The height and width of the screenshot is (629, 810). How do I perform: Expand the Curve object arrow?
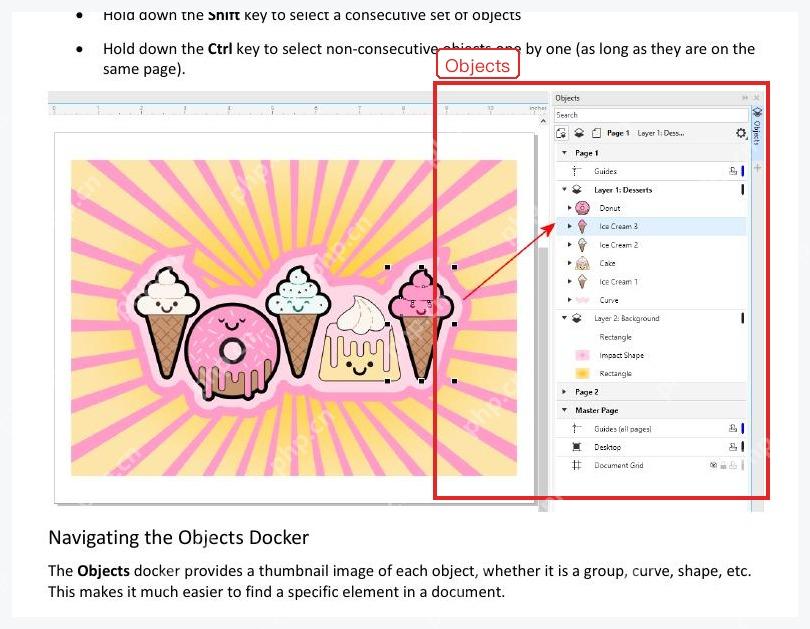570,300
